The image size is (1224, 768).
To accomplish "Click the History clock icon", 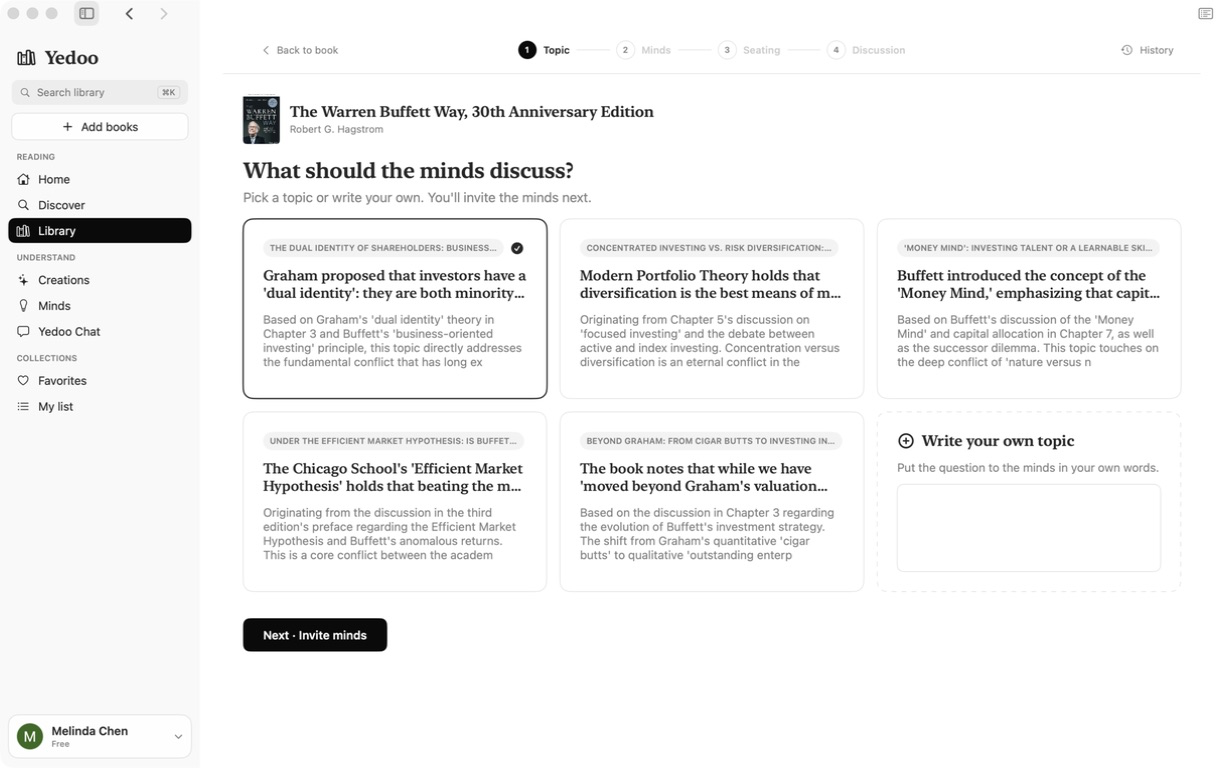I will [x=1127, y=50].
